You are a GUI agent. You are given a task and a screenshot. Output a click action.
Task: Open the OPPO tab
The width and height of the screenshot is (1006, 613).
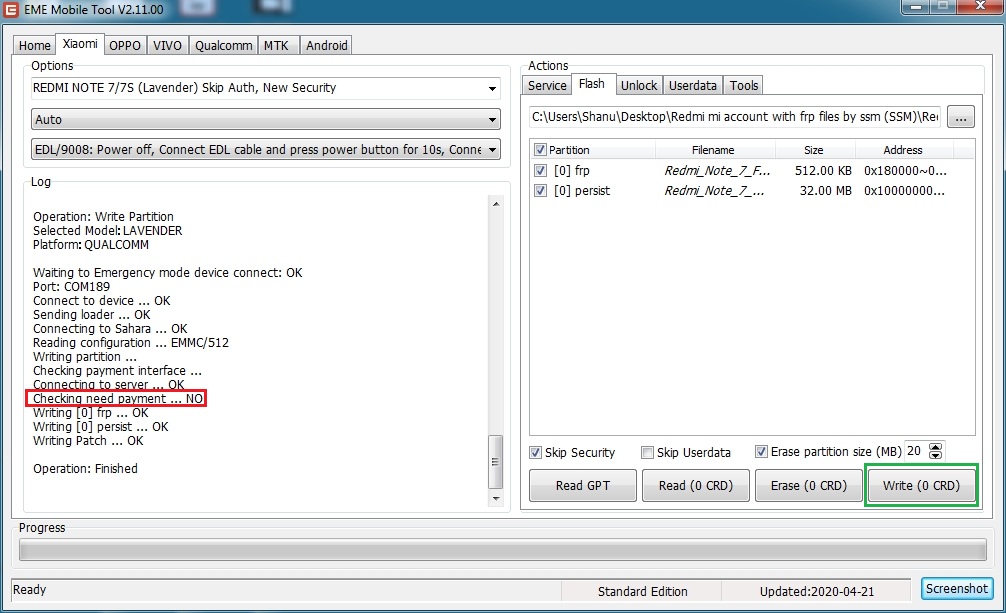coord(124,46)
